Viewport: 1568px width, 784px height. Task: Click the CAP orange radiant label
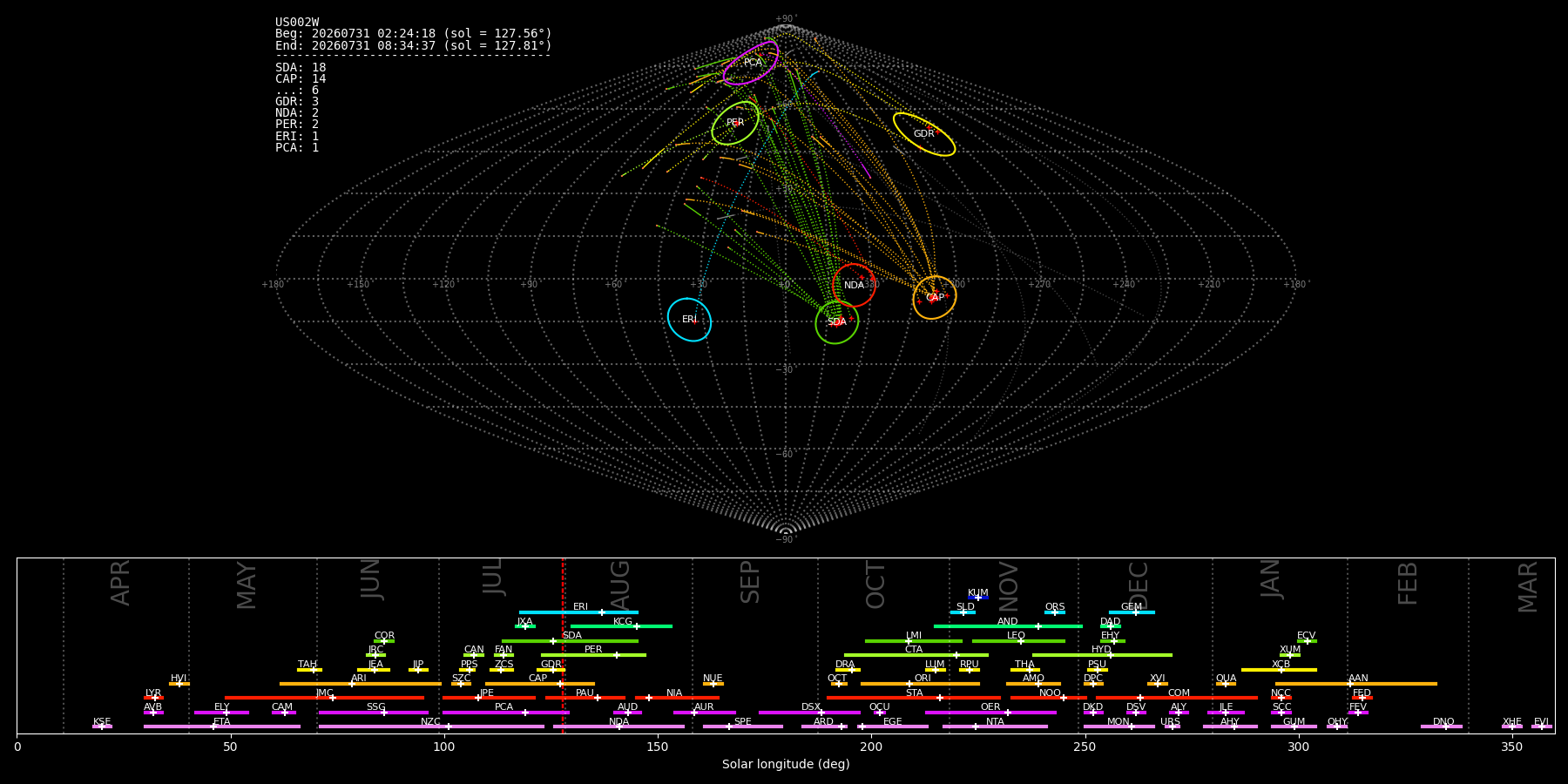935,298
